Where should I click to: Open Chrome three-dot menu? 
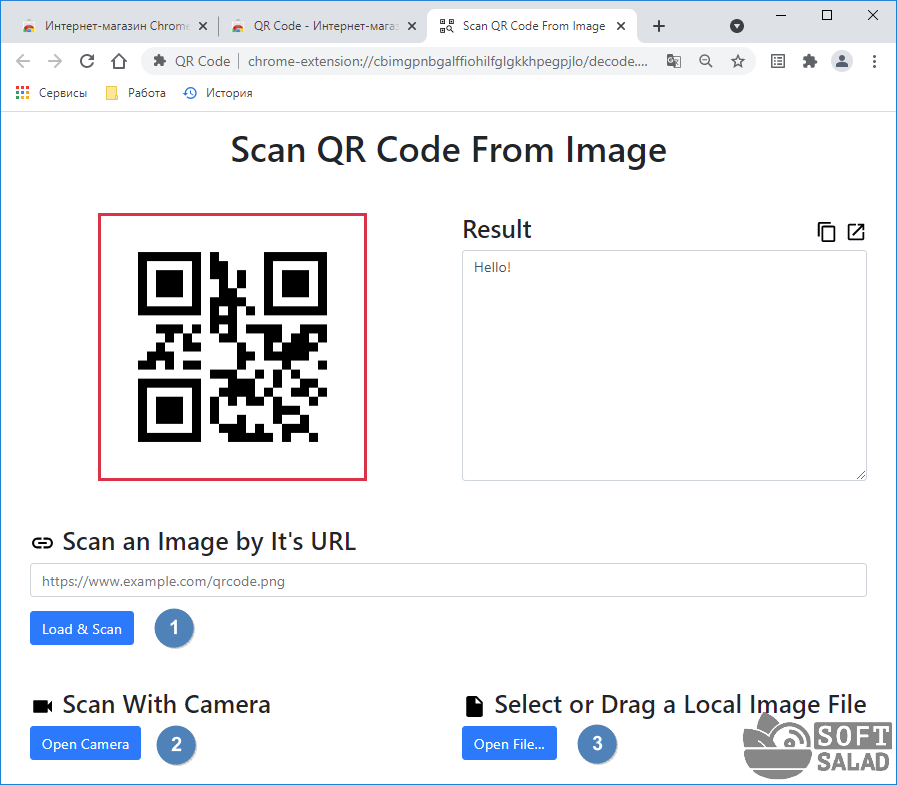pos(875,61)
